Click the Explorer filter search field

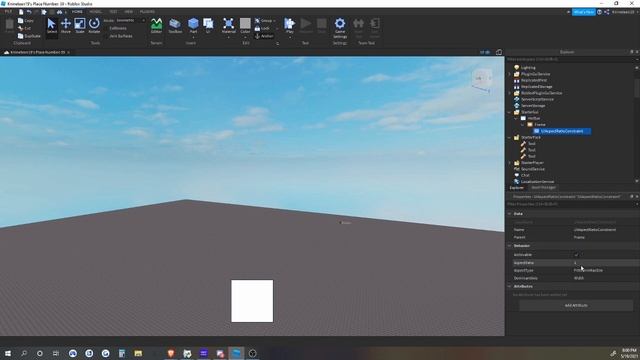coord(571,59)
